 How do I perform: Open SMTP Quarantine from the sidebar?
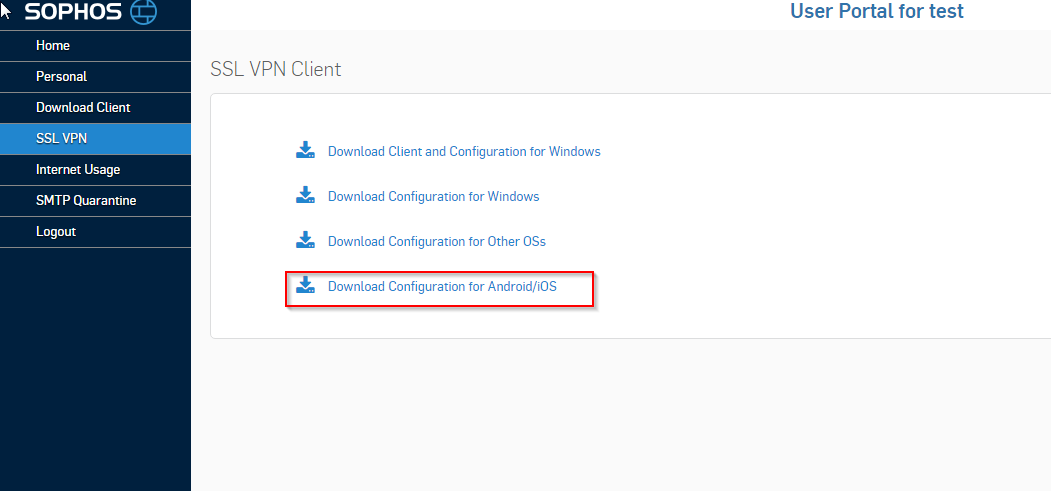click(86, 201)
